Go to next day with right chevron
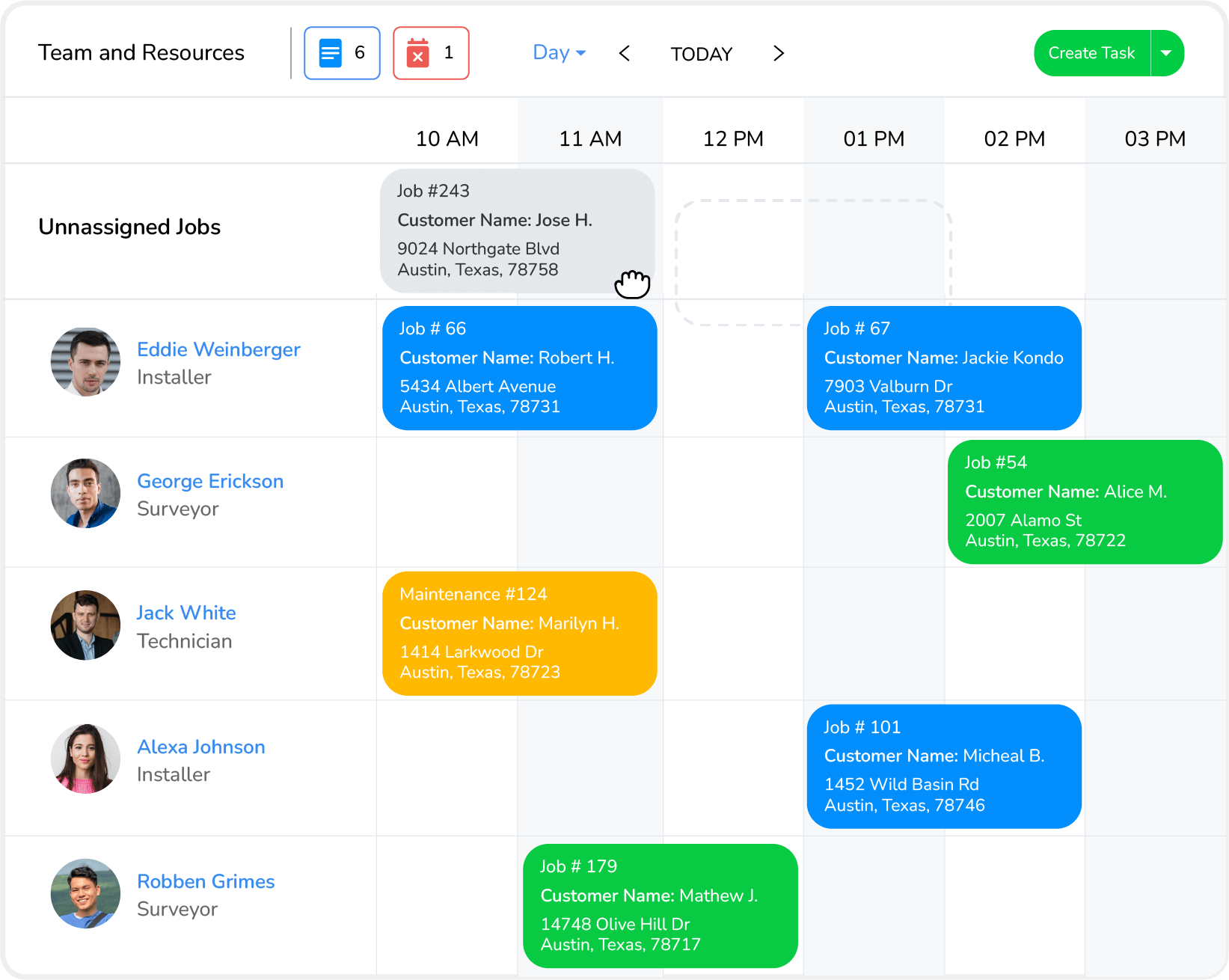The width and height of the screenshot is (1229, 980). (779, 53)
